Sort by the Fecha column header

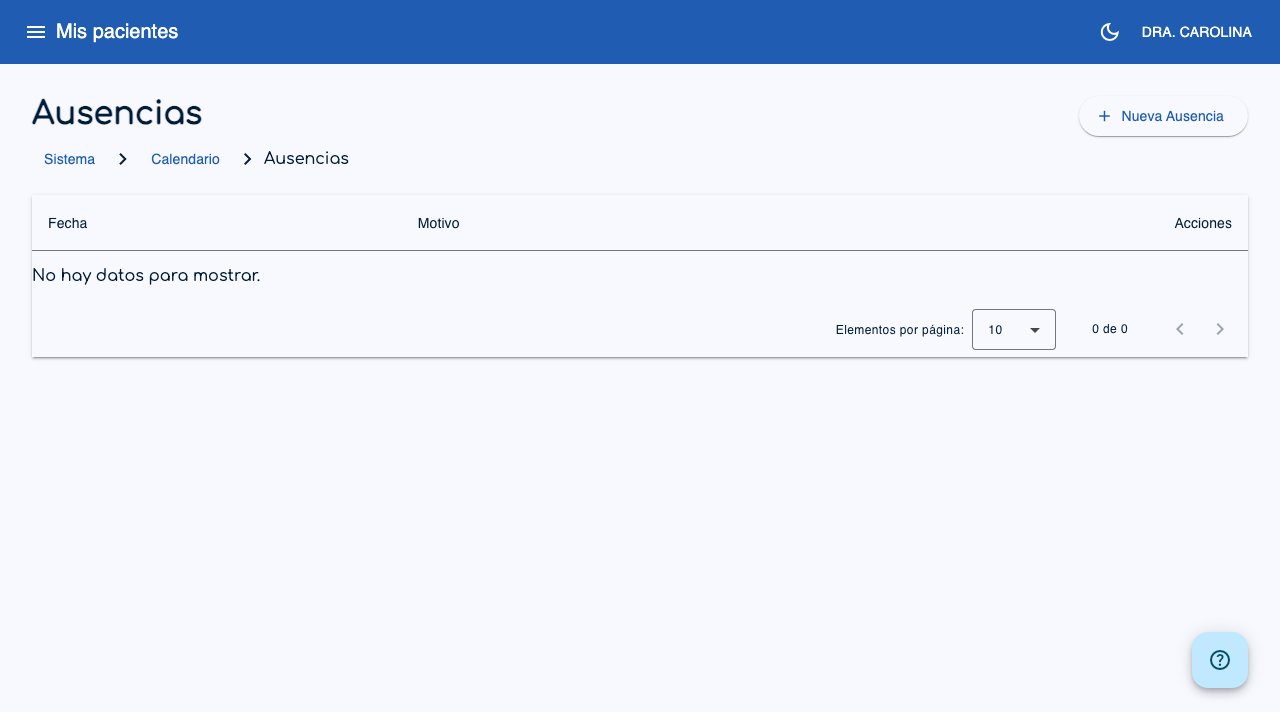tap(68, 223)
